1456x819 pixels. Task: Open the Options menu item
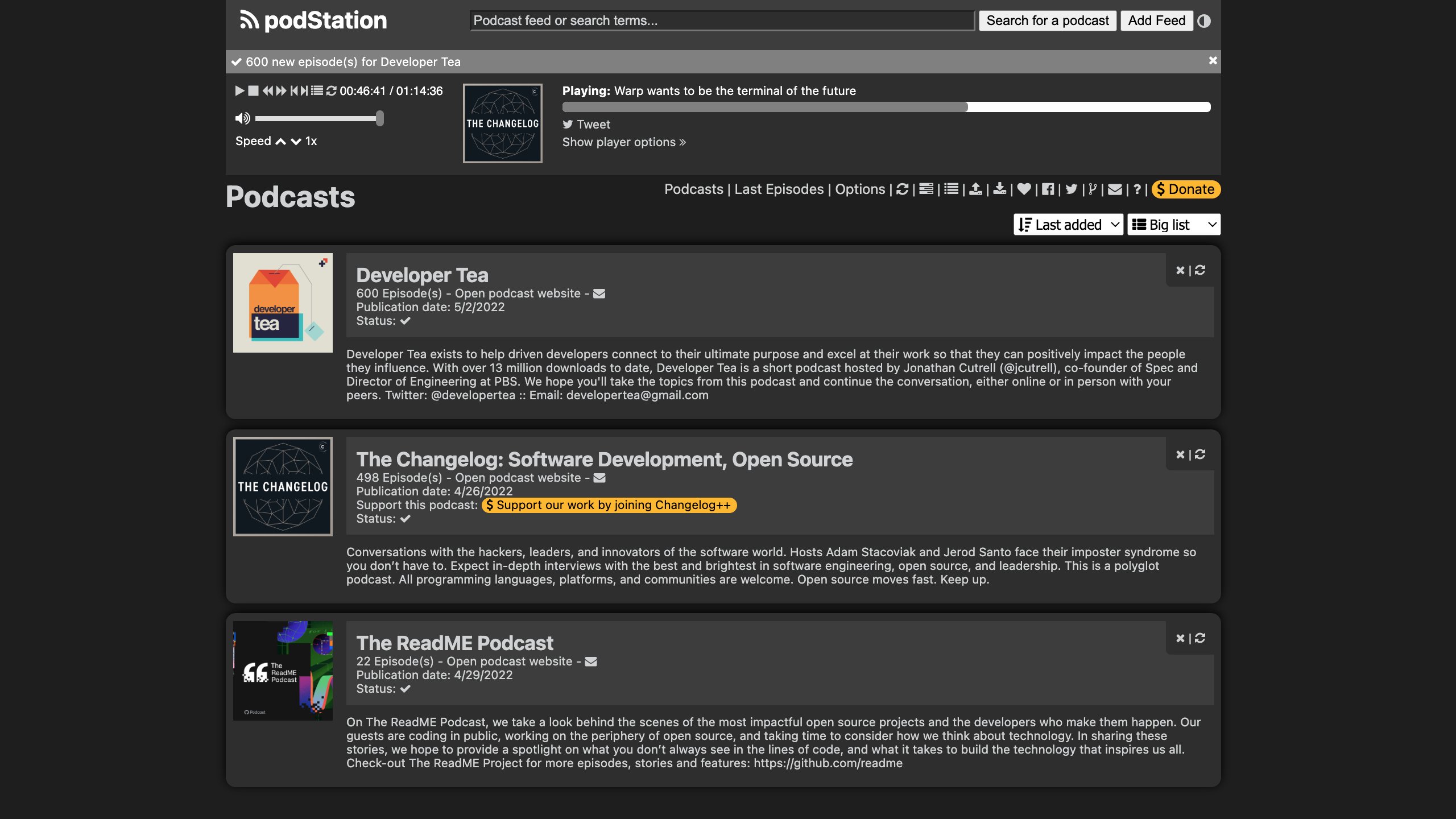coord(860,189)
